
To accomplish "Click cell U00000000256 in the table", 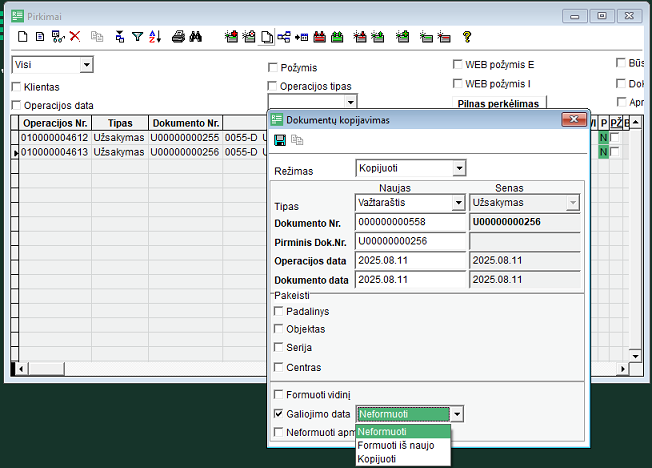I will coord(185,152).
